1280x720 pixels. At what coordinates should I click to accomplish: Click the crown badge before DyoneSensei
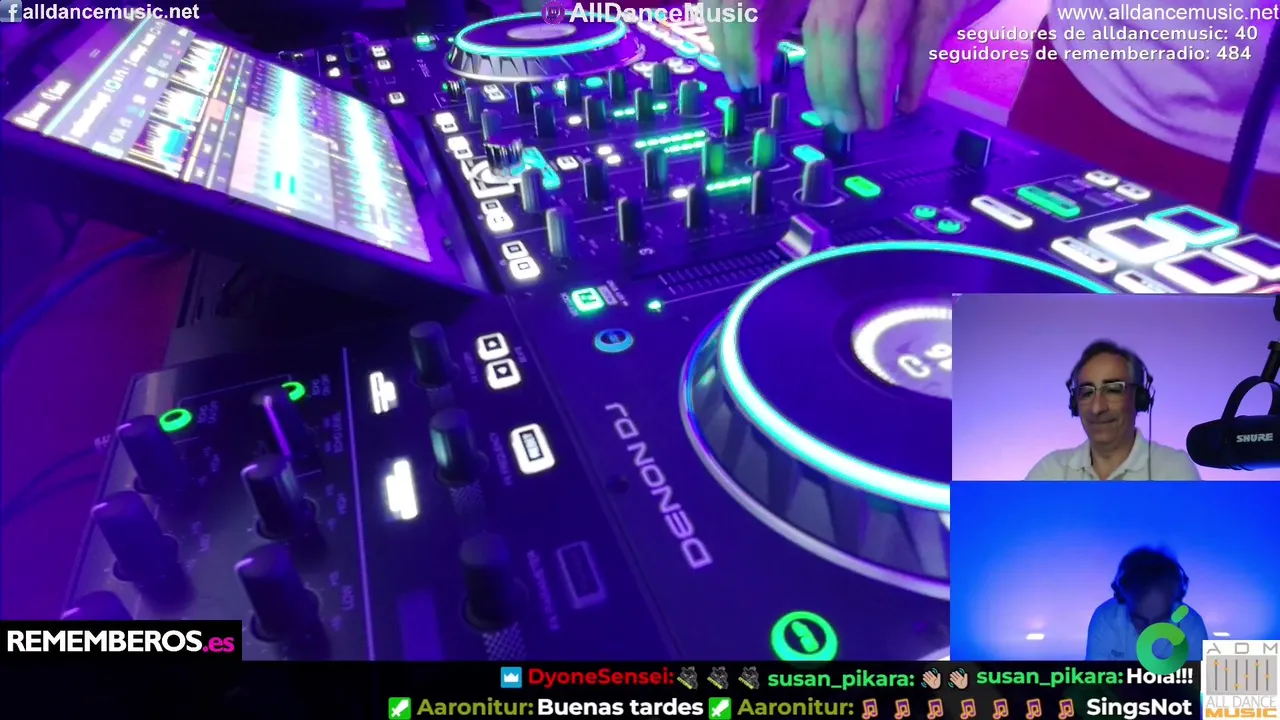pos(511,677)
